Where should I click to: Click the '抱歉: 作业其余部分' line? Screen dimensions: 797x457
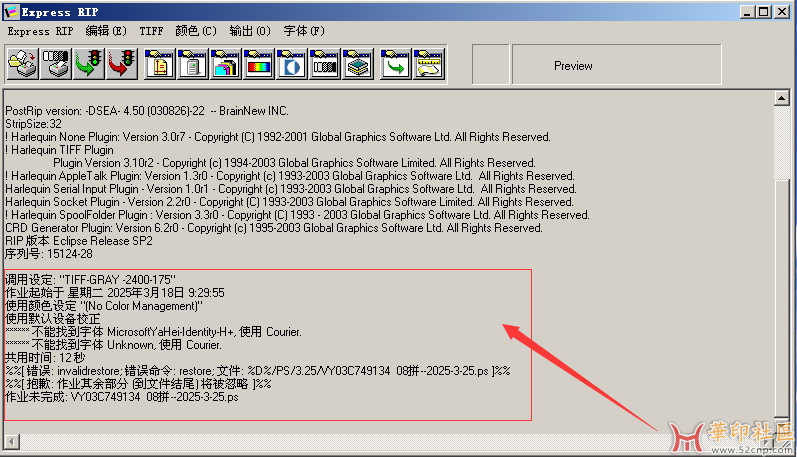coord(138,384)
